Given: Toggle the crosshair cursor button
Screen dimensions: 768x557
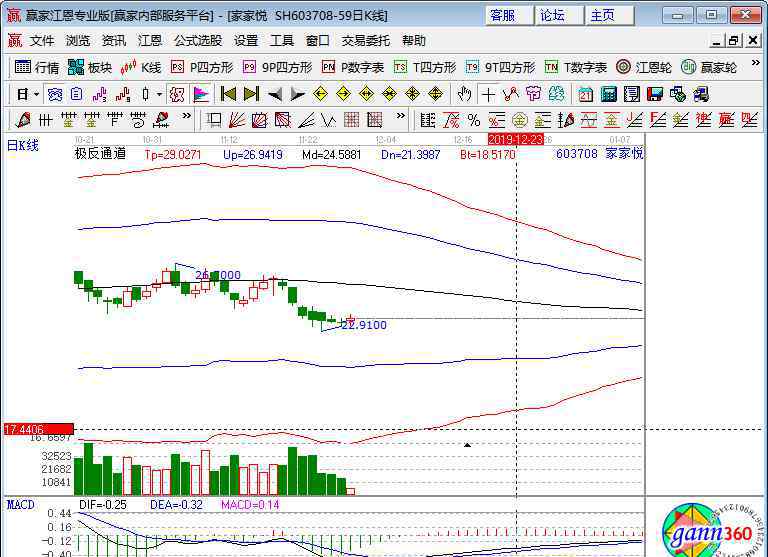Looking at the screenshot, I should point(488,94).
